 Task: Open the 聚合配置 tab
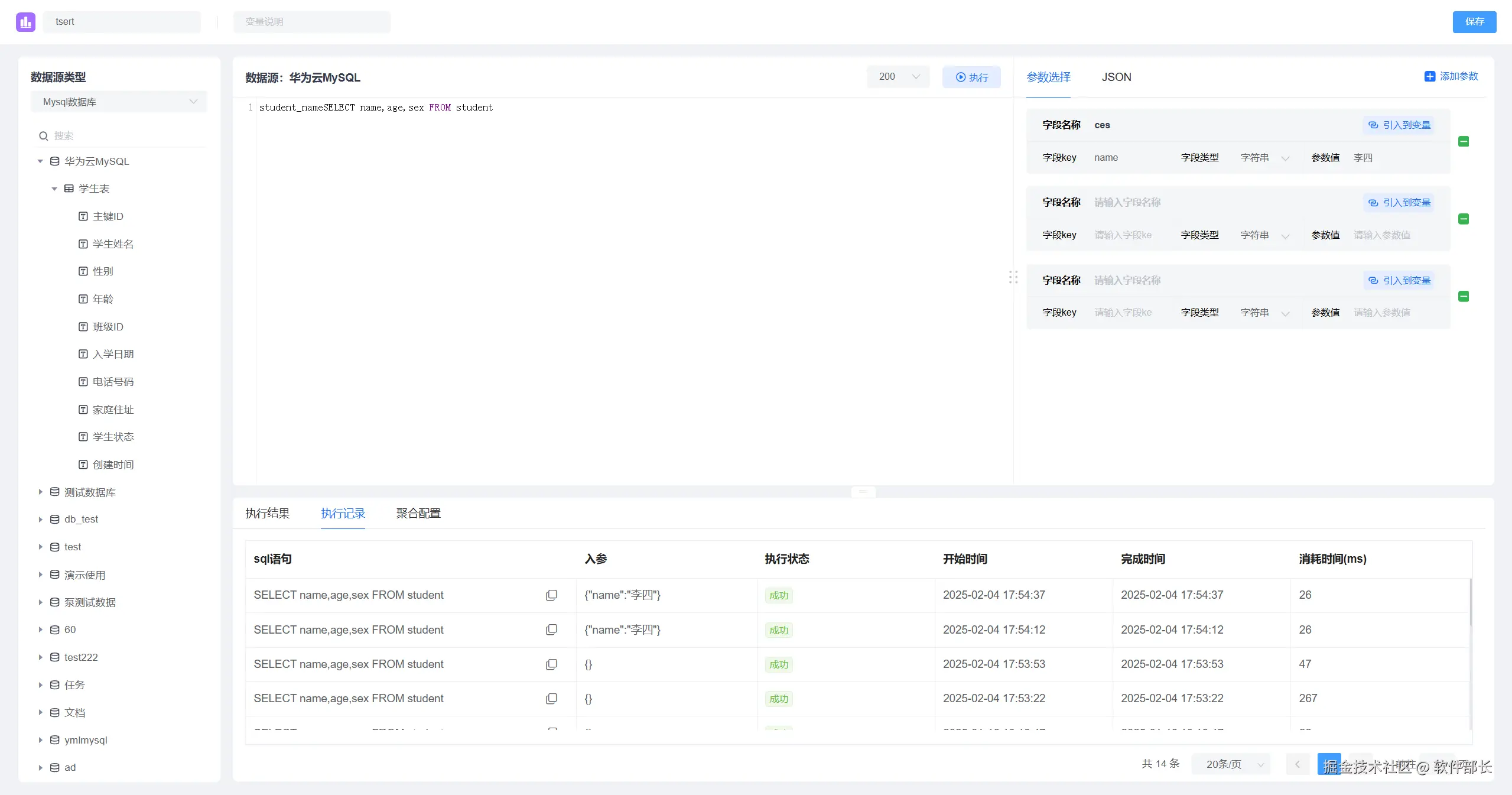tap(418, 513)
